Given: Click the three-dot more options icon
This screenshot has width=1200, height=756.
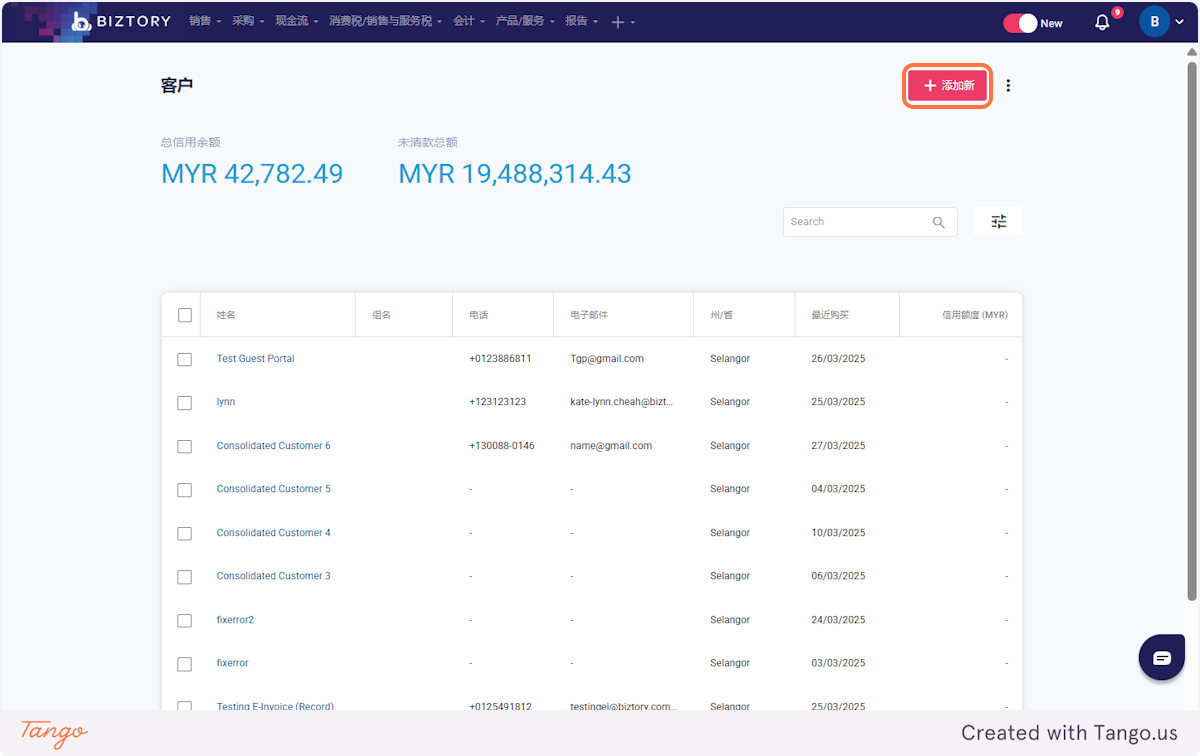Looking at the screenshot, I should 1008,86.
